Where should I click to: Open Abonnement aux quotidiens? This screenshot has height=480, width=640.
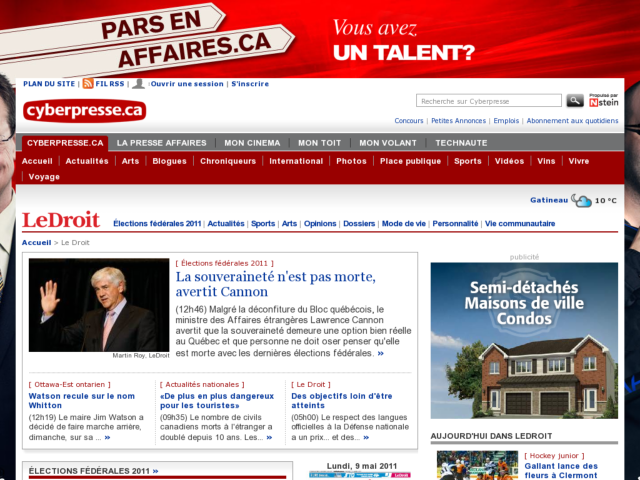[572, 121]
